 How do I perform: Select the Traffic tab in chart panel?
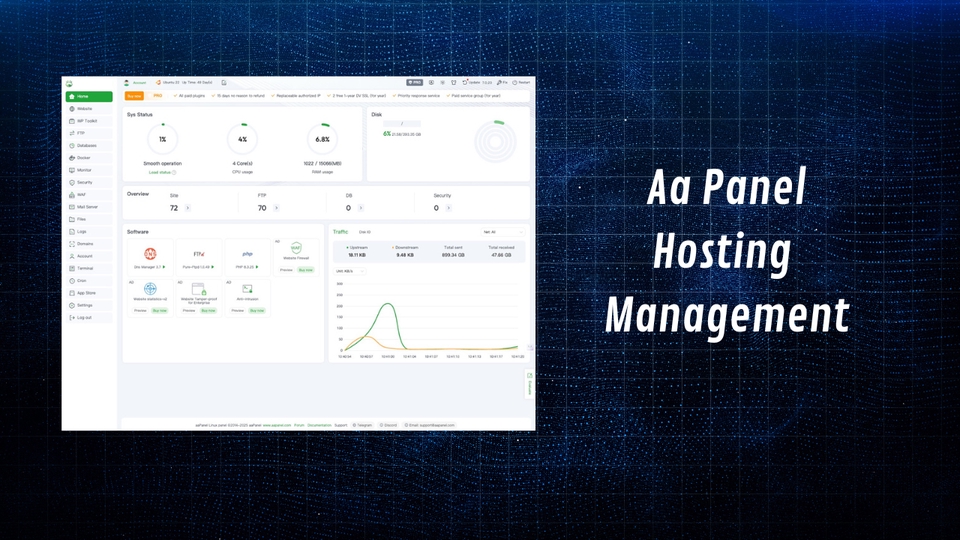(x=341, y=232)
